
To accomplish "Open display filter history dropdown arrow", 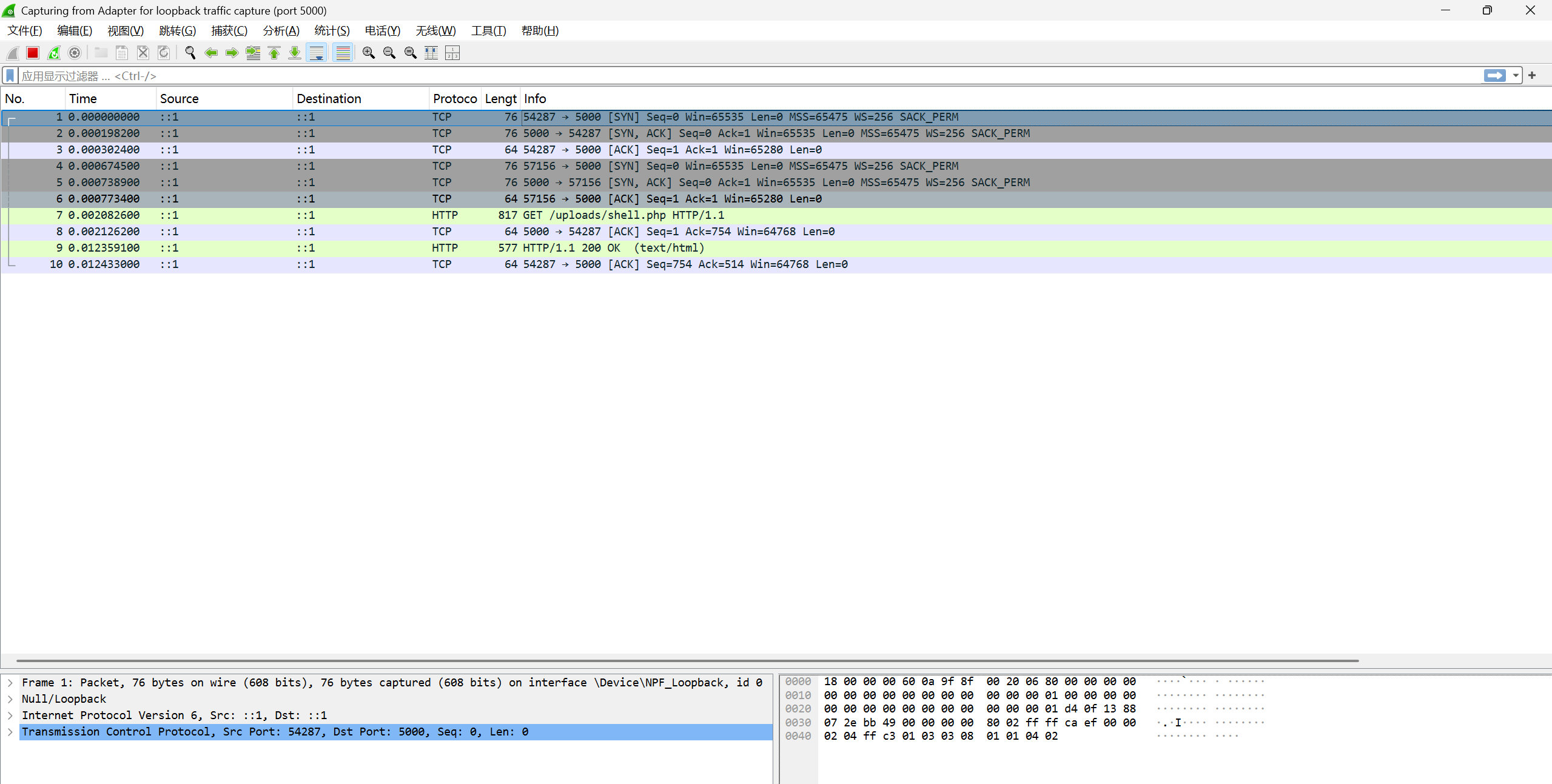I will click(x=1516, y=76).
